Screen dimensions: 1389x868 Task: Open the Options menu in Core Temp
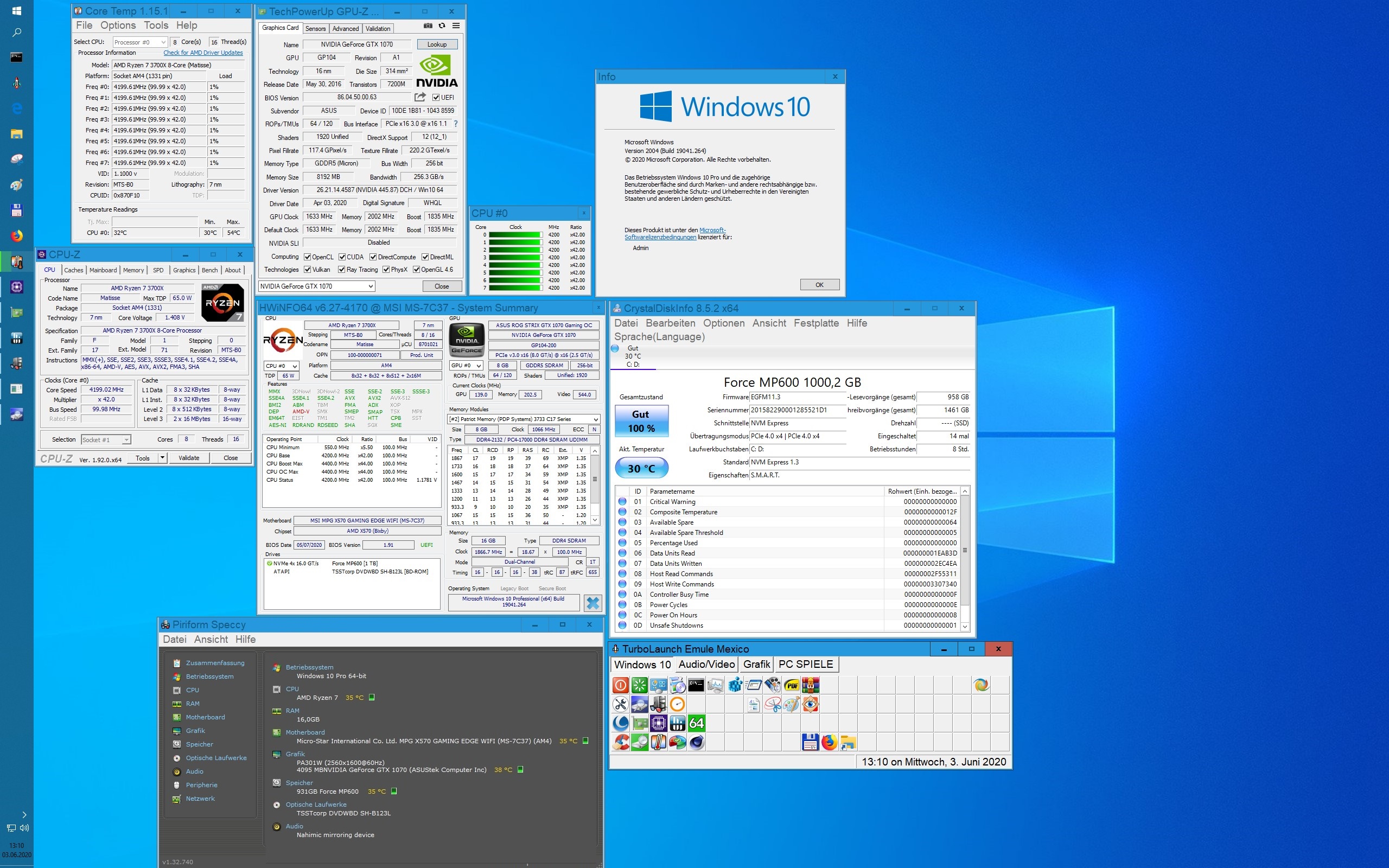[118, 25]
